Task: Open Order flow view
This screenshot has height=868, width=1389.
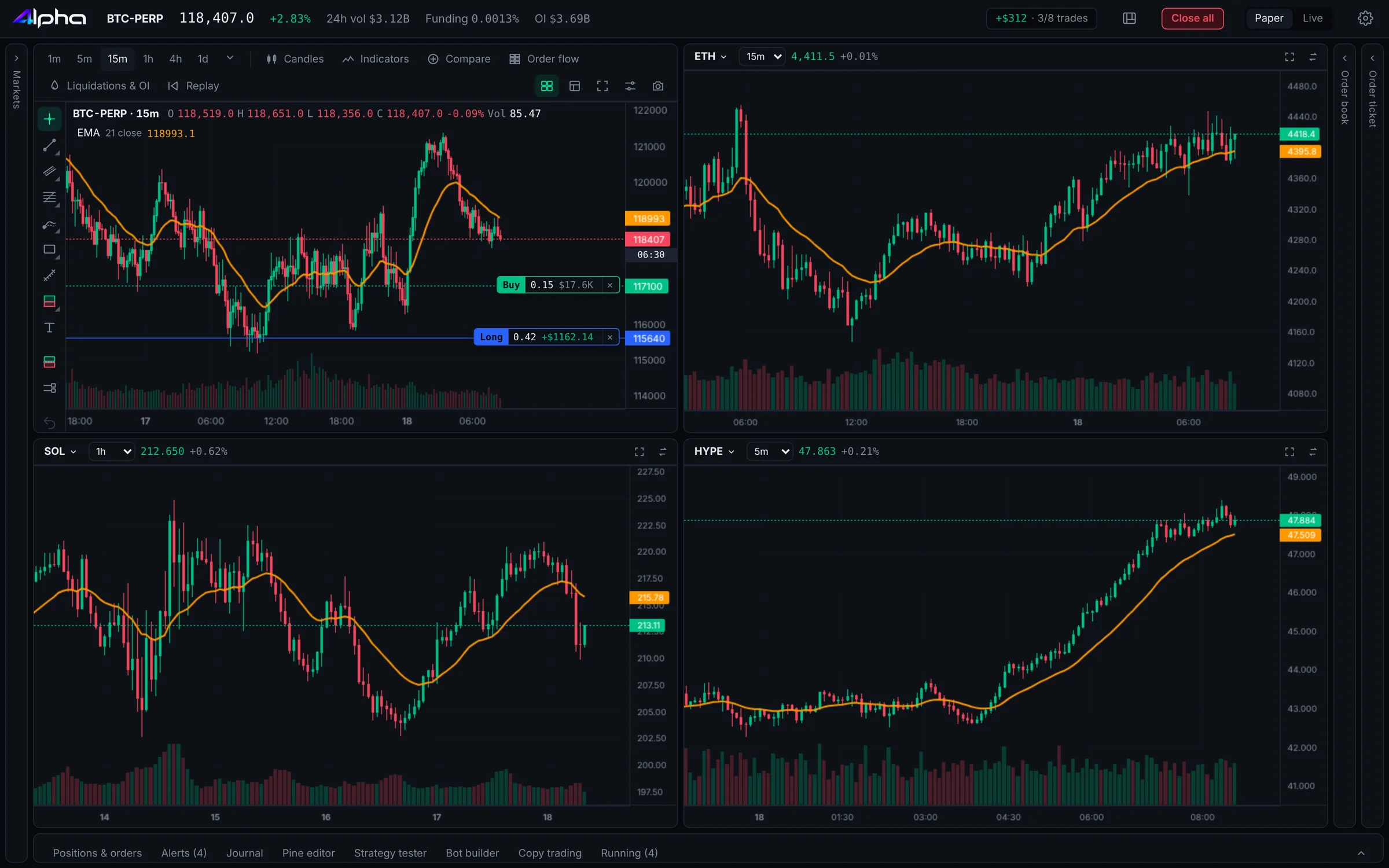Action: coord(544,59)
